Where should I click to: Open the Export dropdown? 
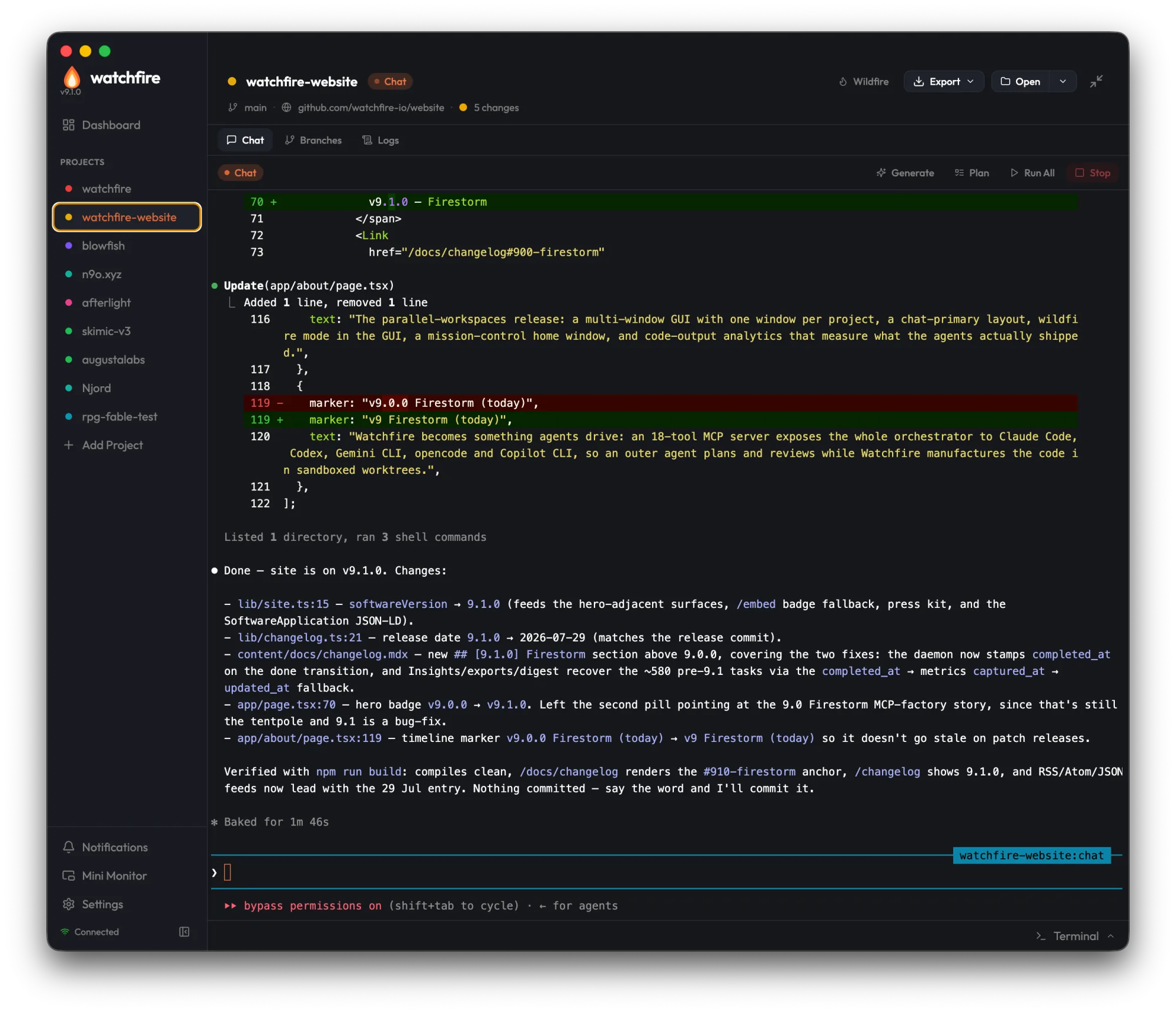pyautogui.click(x=944, y=82)
